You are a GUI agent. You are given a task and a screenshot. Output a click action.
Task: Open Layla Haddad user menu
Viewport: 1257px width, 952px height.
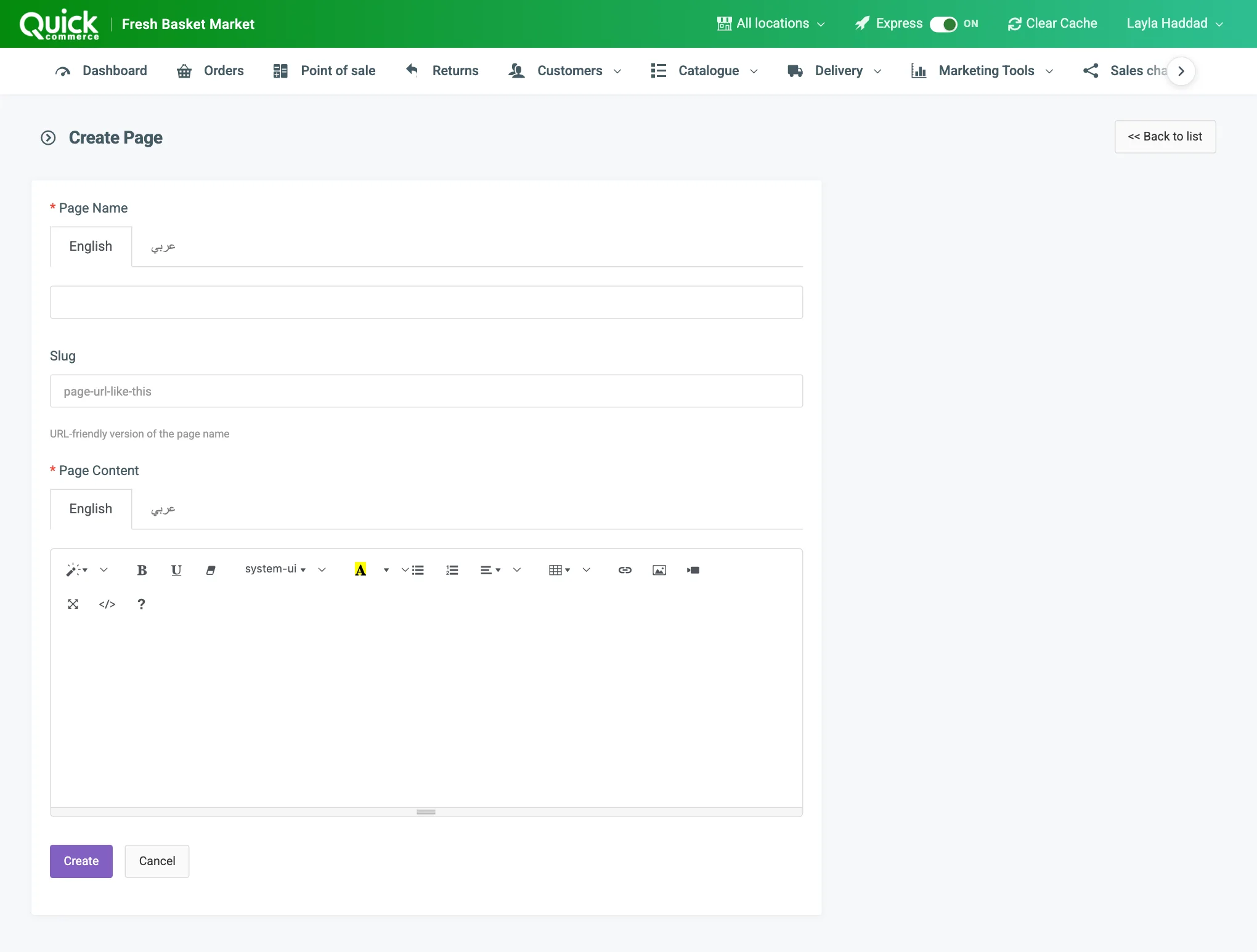(1174, 23)
